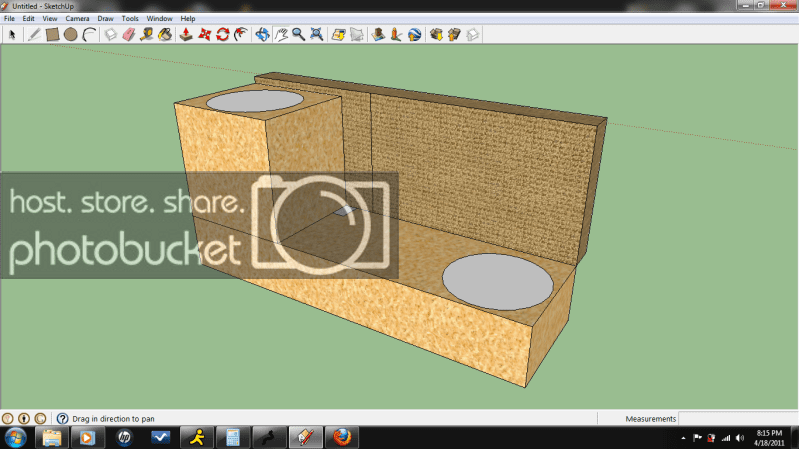Screen dimensions: 799x449
Task: Click the Pan hand tool
Action: click(x=281, y=35)
